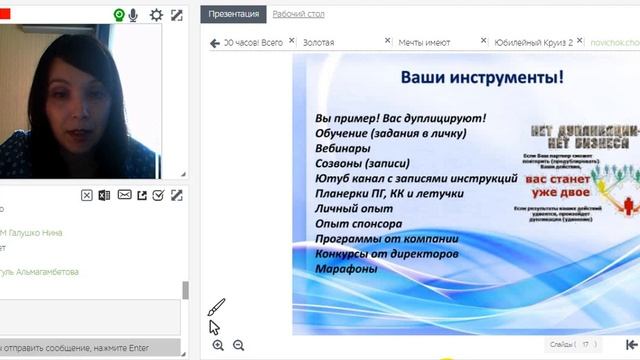Click the presenter webcam video

click(x=80, y=101)
